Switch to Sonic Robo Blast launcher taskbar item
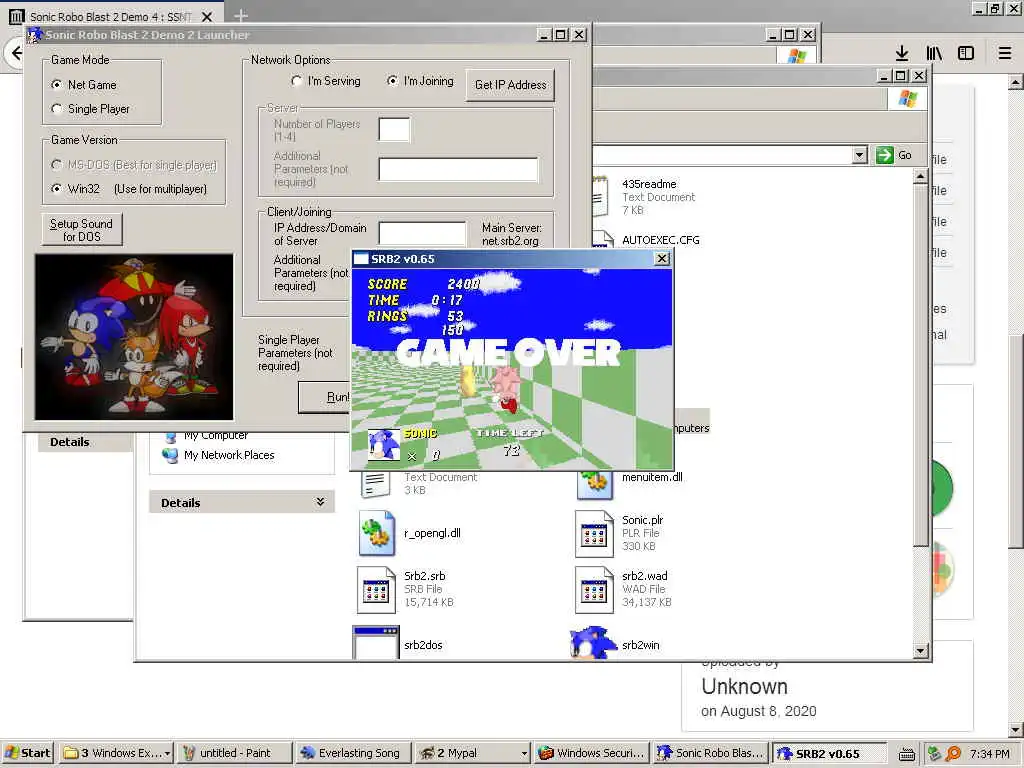Image resolution: width=1024 pixels, height=768 pixels. (x=711, y=753)
